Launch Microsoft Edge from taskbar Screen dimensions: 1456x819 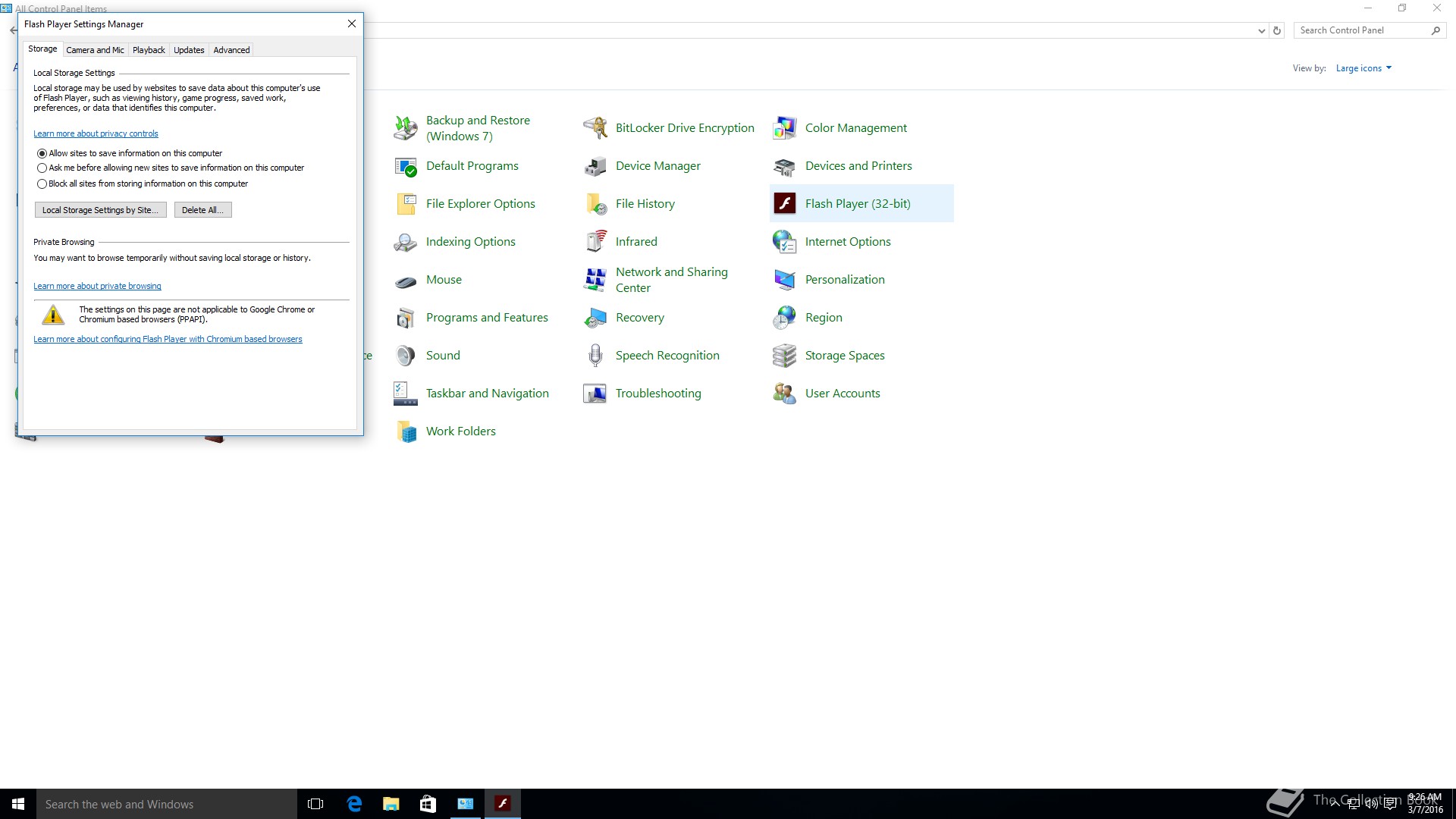[353, 804]
